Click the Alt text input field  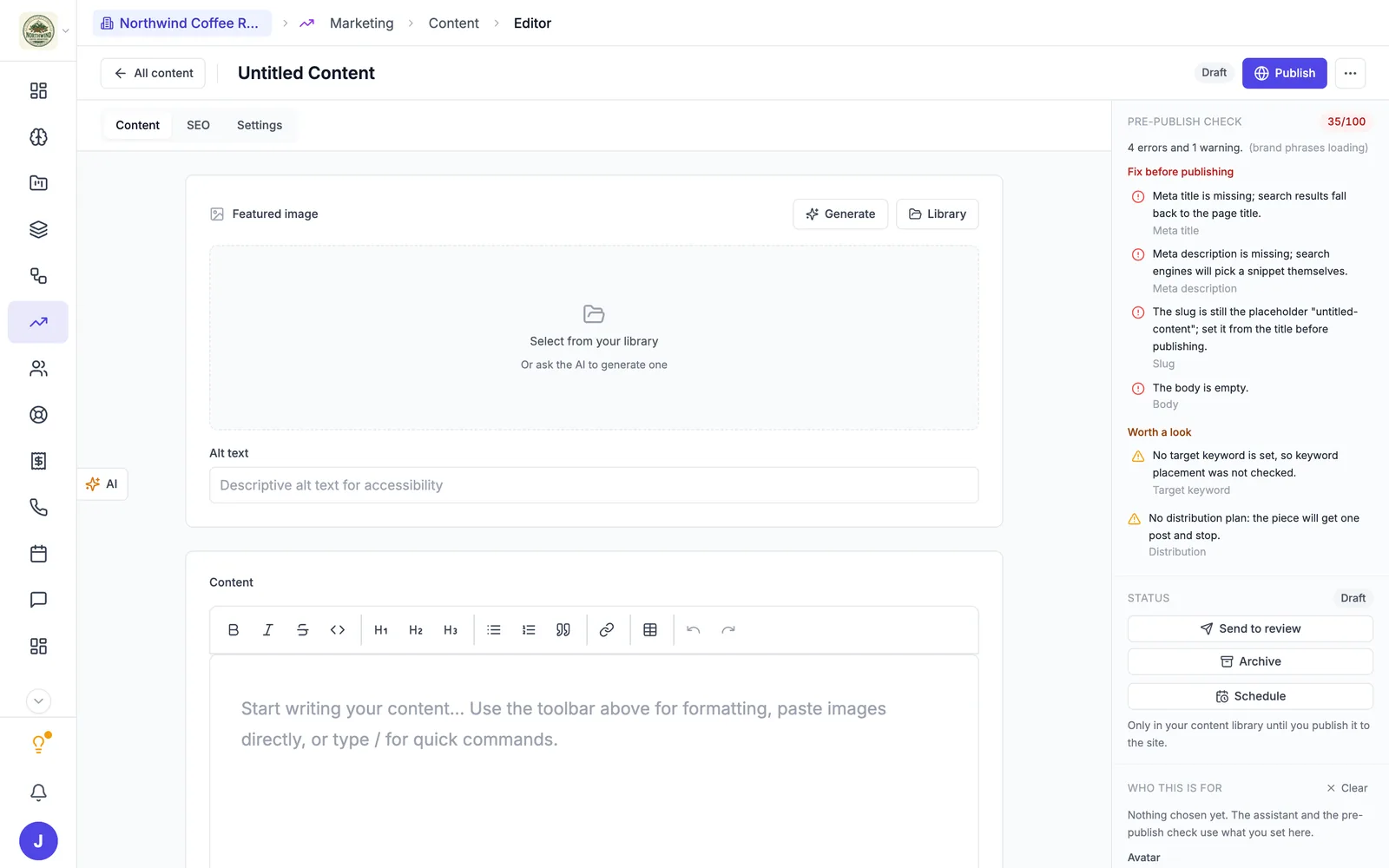(594, 485)
